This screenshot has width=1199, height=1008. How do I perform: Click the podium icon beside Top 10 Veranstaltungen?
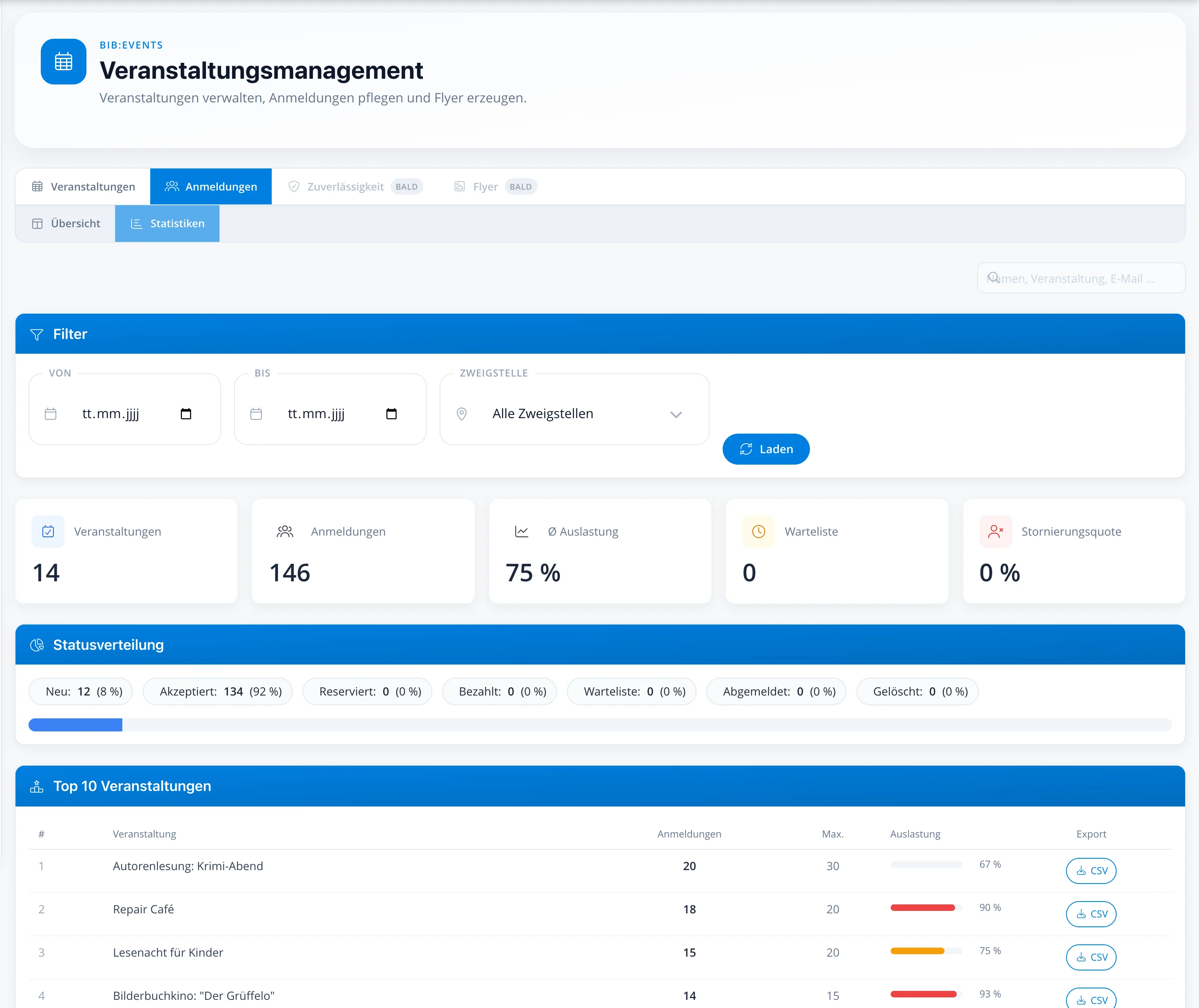[x=37, y=786]
